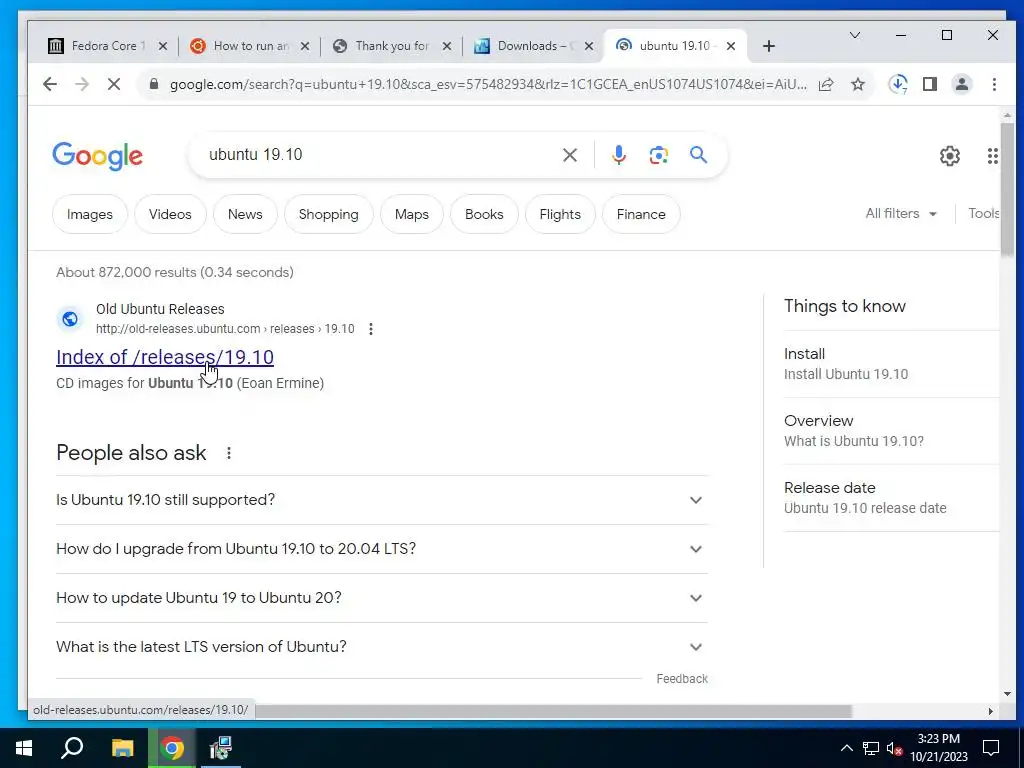Open Windows taskbar search

(x=72, y=748)
